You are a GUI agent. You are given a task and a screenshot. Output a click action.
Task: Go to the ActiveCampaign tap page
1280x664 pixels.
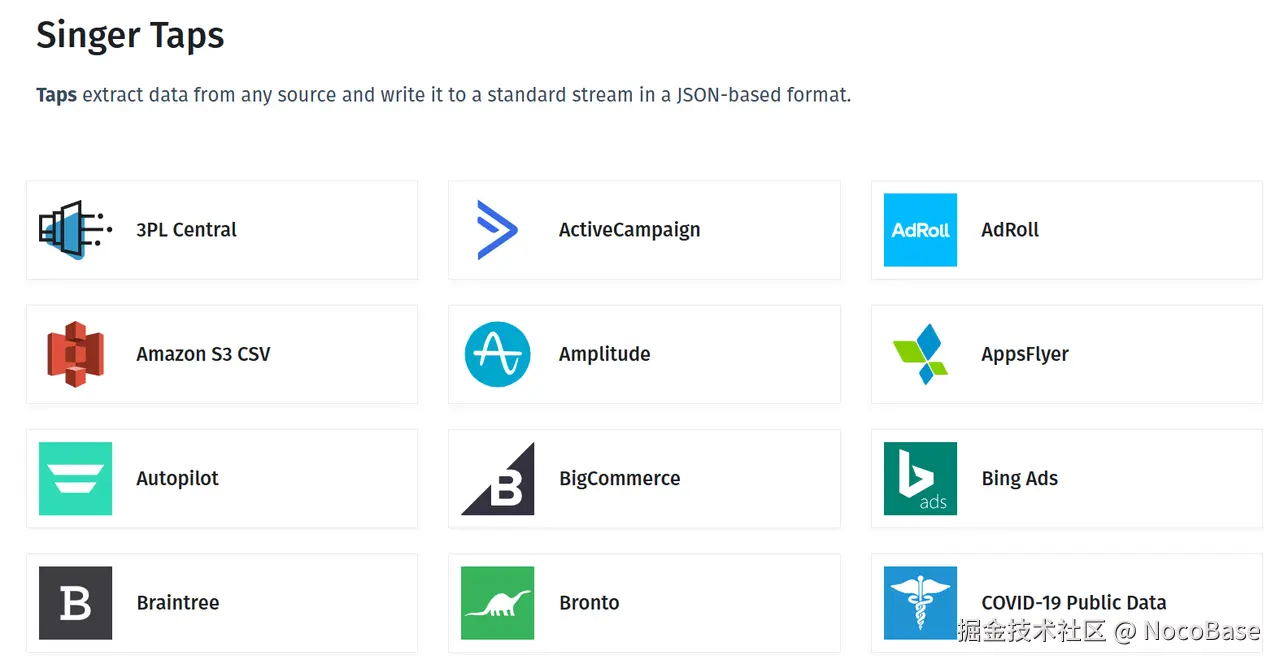coord(629,230)
